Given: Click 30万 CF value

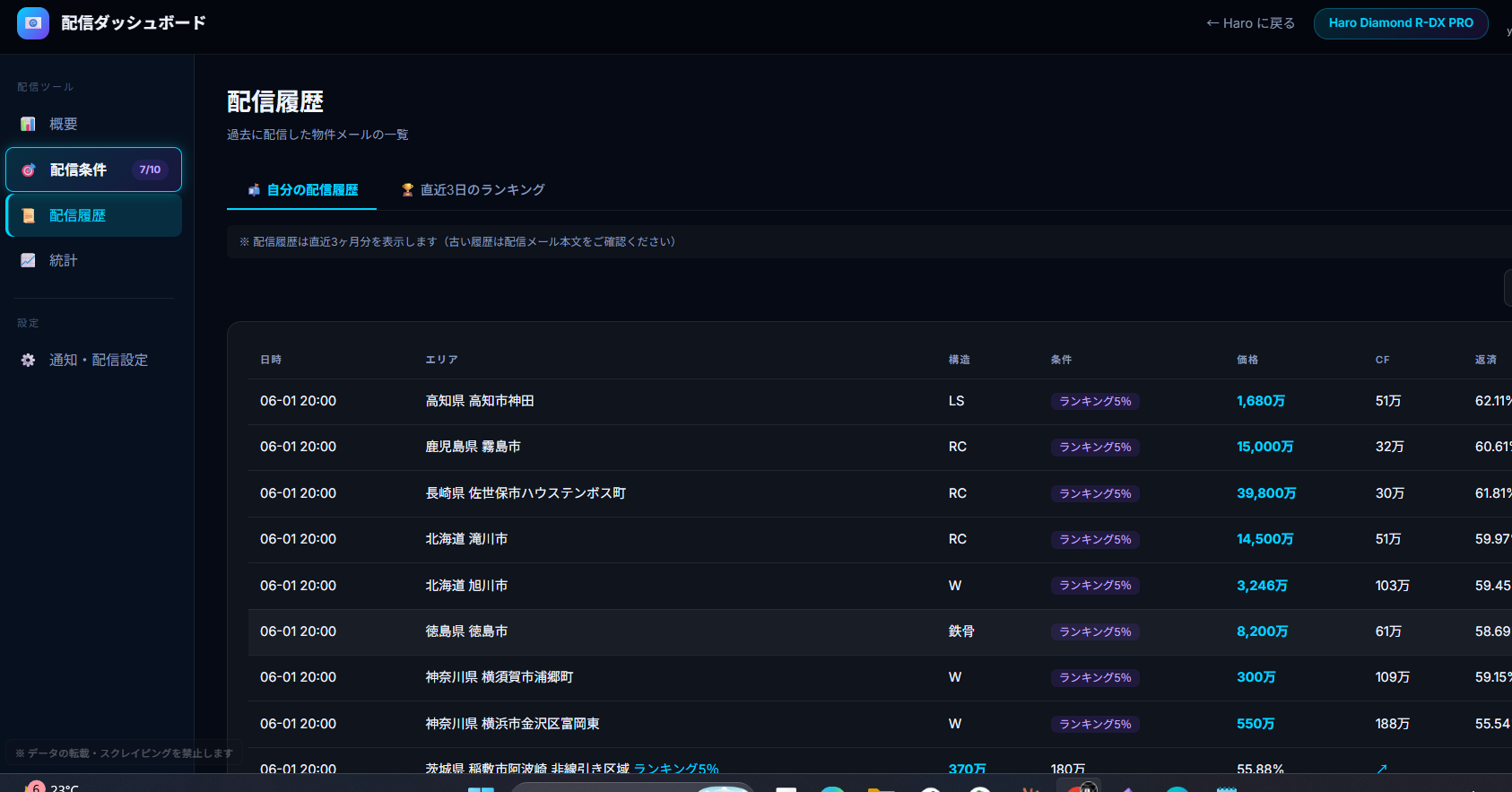Looking at the screenshot, I should (1390, 493).
